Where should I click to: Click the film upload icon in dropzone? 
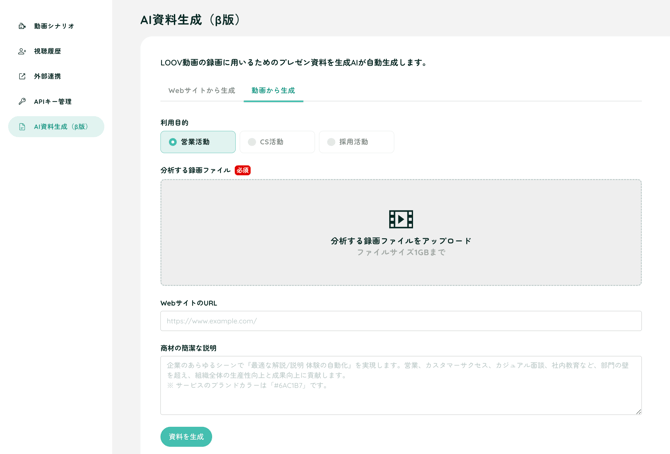tap(401, 219)
